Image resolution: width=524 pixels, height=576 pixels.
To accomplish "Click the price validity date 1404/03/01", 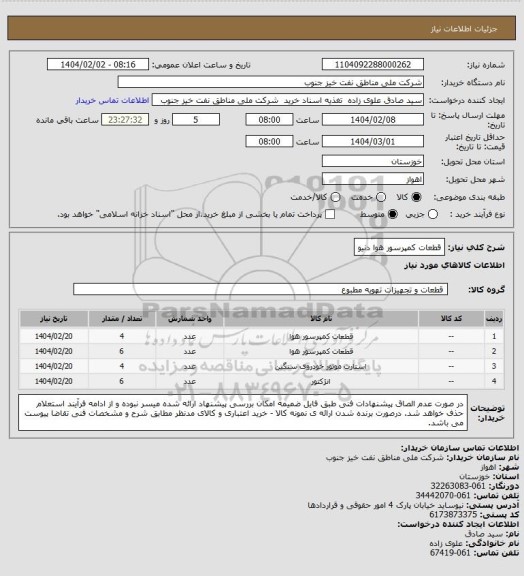I will (x=373, y=141).
